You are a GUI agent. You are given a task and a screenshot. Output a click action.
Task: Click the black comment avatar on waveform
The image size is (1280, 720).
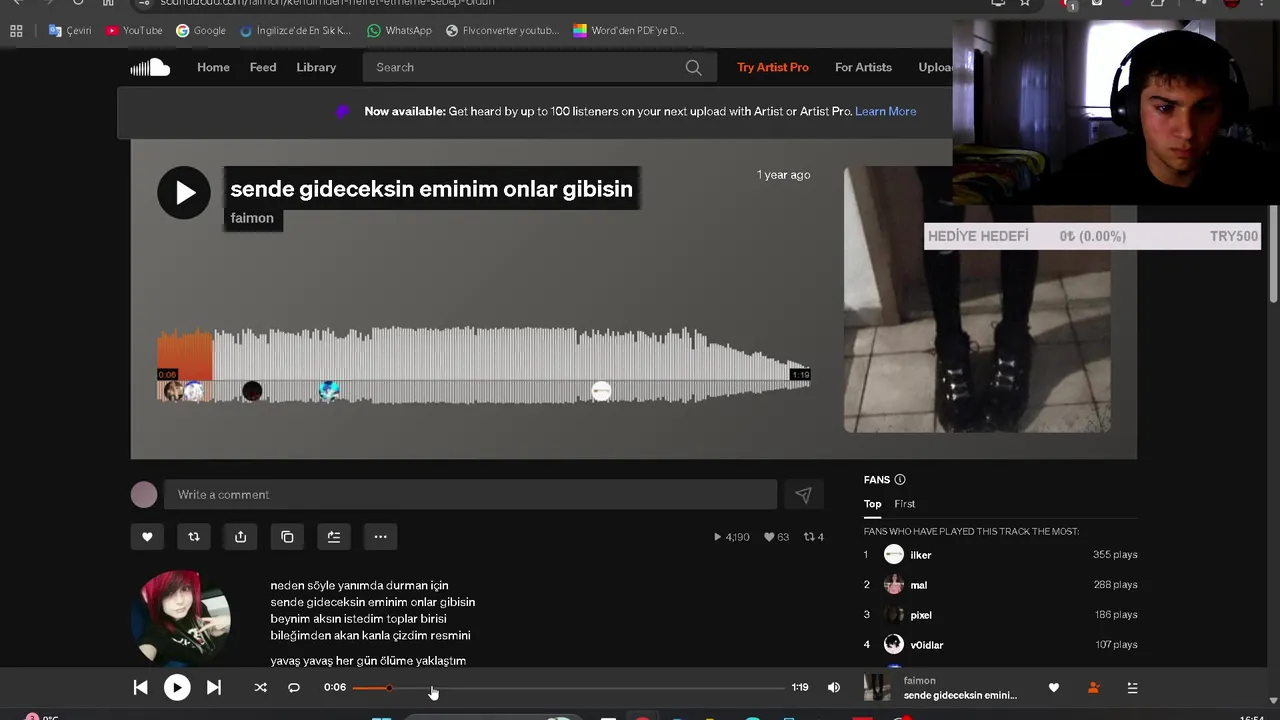tap(252, 391)
